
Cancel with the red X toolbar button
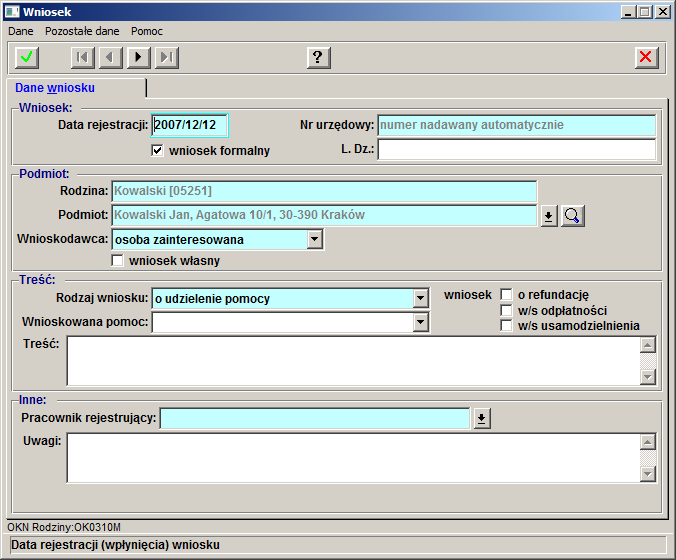647,57
